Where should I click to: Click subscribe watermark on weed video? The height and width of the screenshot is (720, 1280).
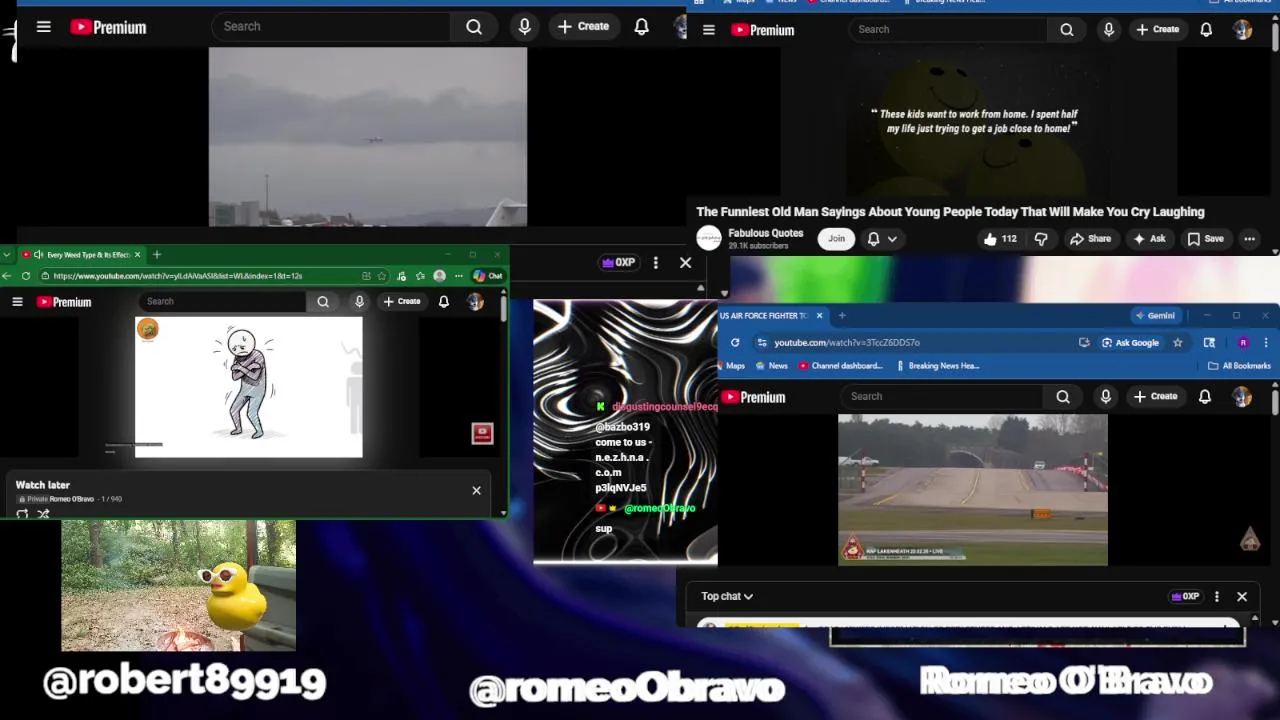tap(482, 433)
